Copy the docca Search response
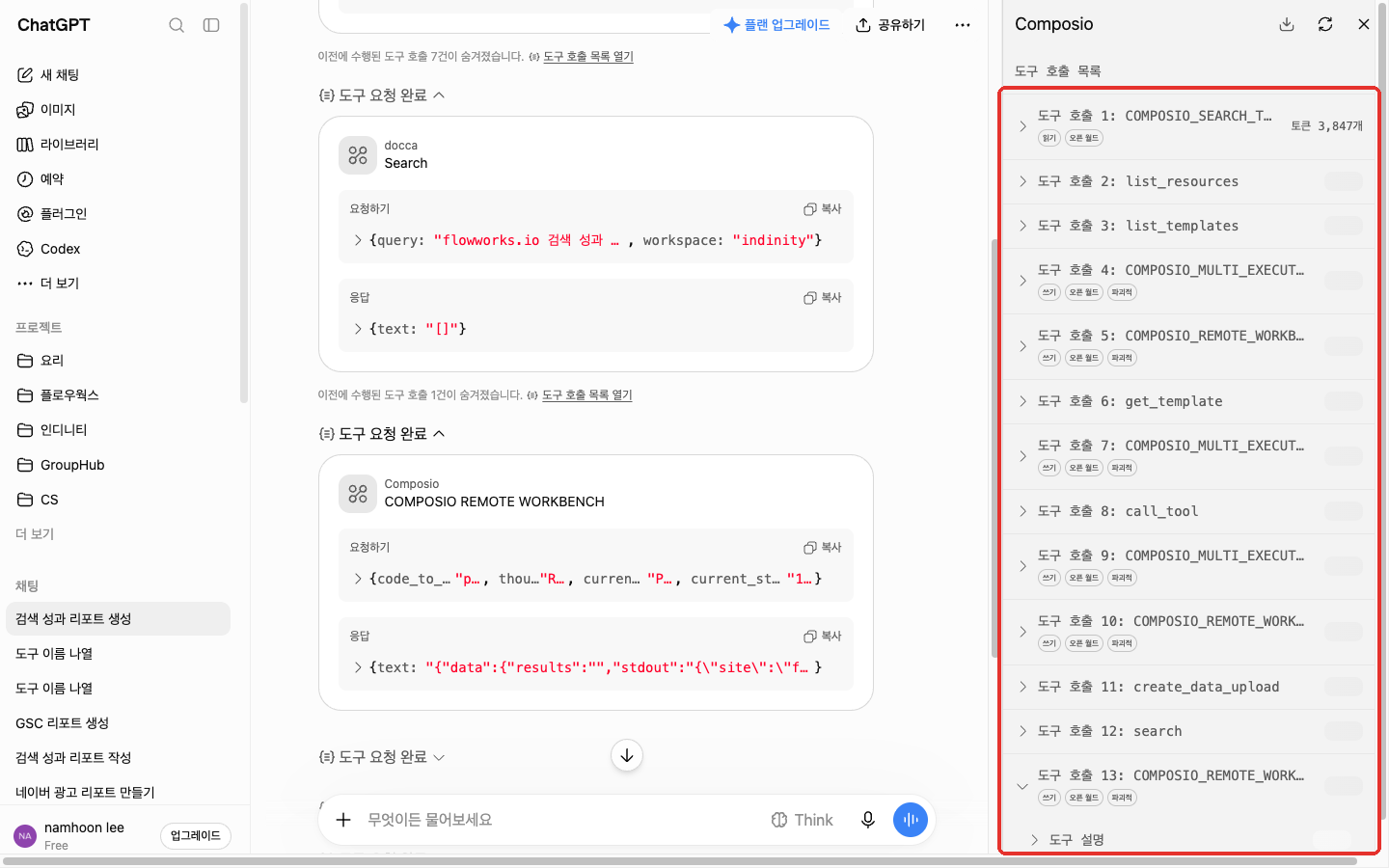This screenshot has height=868, width=1389. (x=823, y=298)
